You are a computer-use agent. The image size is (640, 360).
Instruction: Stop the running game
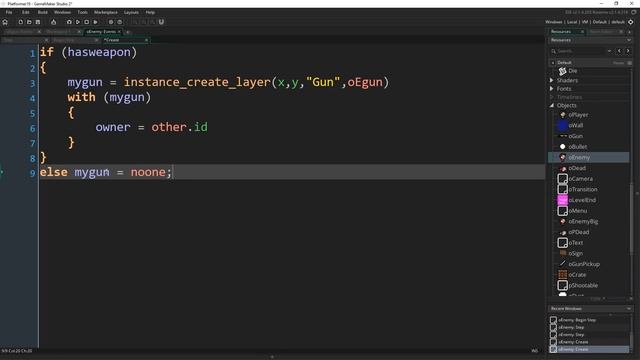(x=87, y=22)
